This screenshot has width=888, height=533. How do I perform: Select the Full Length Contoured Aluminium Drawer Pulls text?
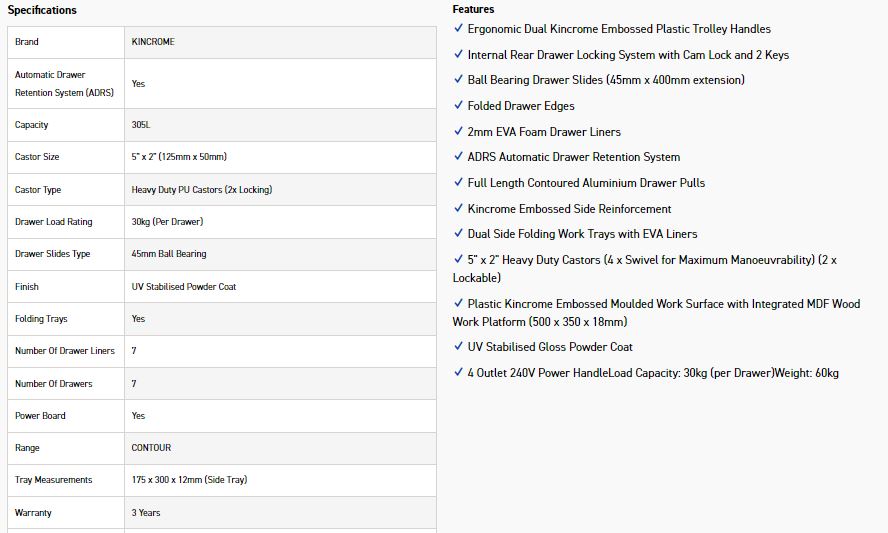[586, 183]
